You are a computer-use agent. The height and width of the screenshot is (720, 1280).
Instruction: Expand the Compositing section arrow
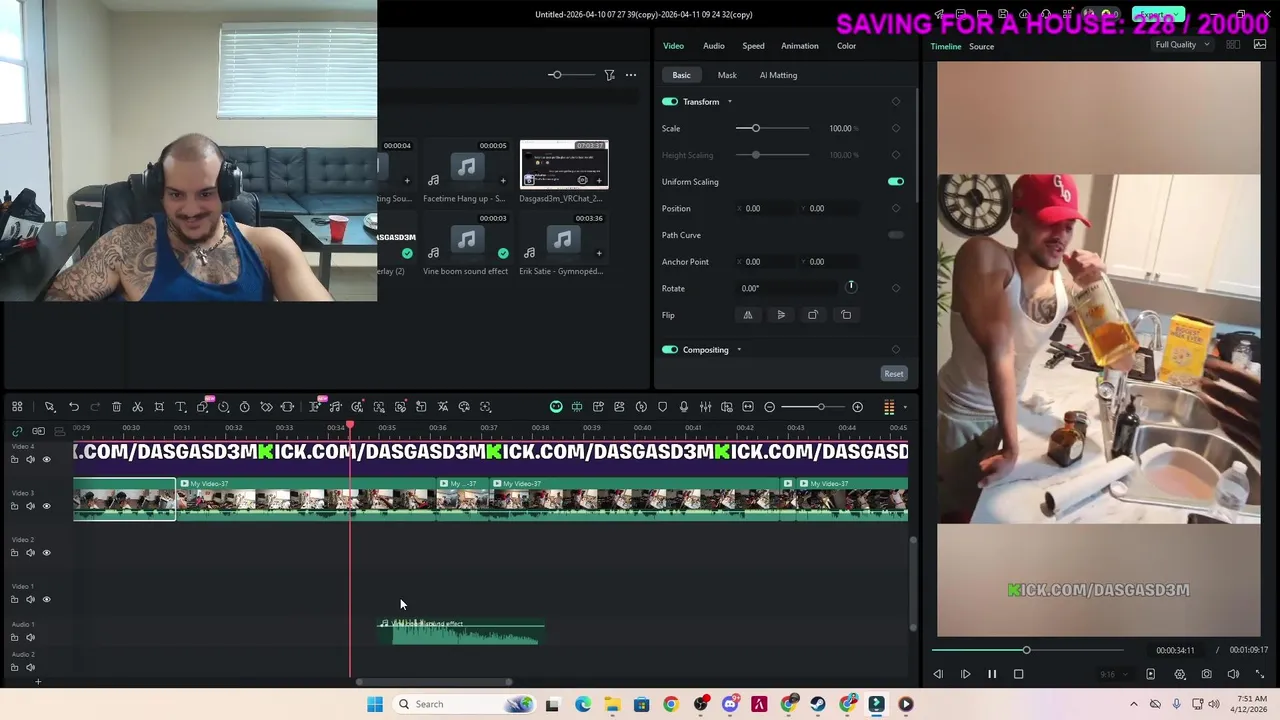(739, 350)
